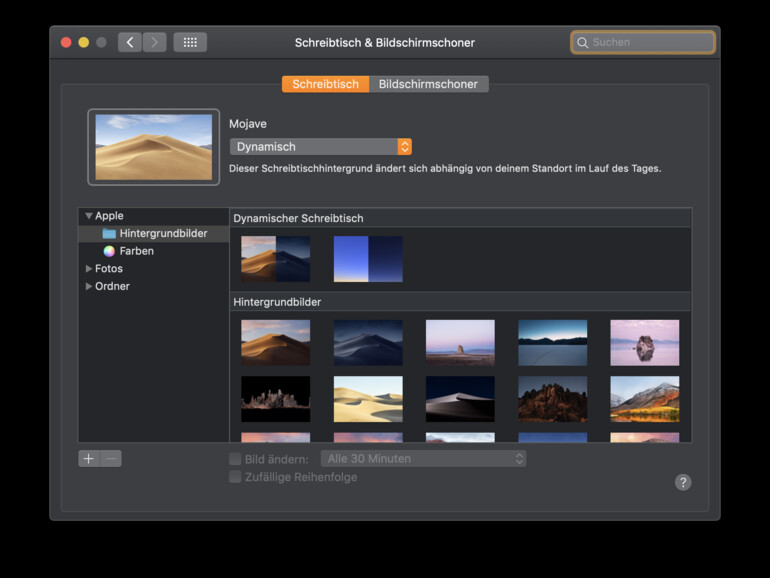Select the Fotos sidebar entry

point(154,269)
